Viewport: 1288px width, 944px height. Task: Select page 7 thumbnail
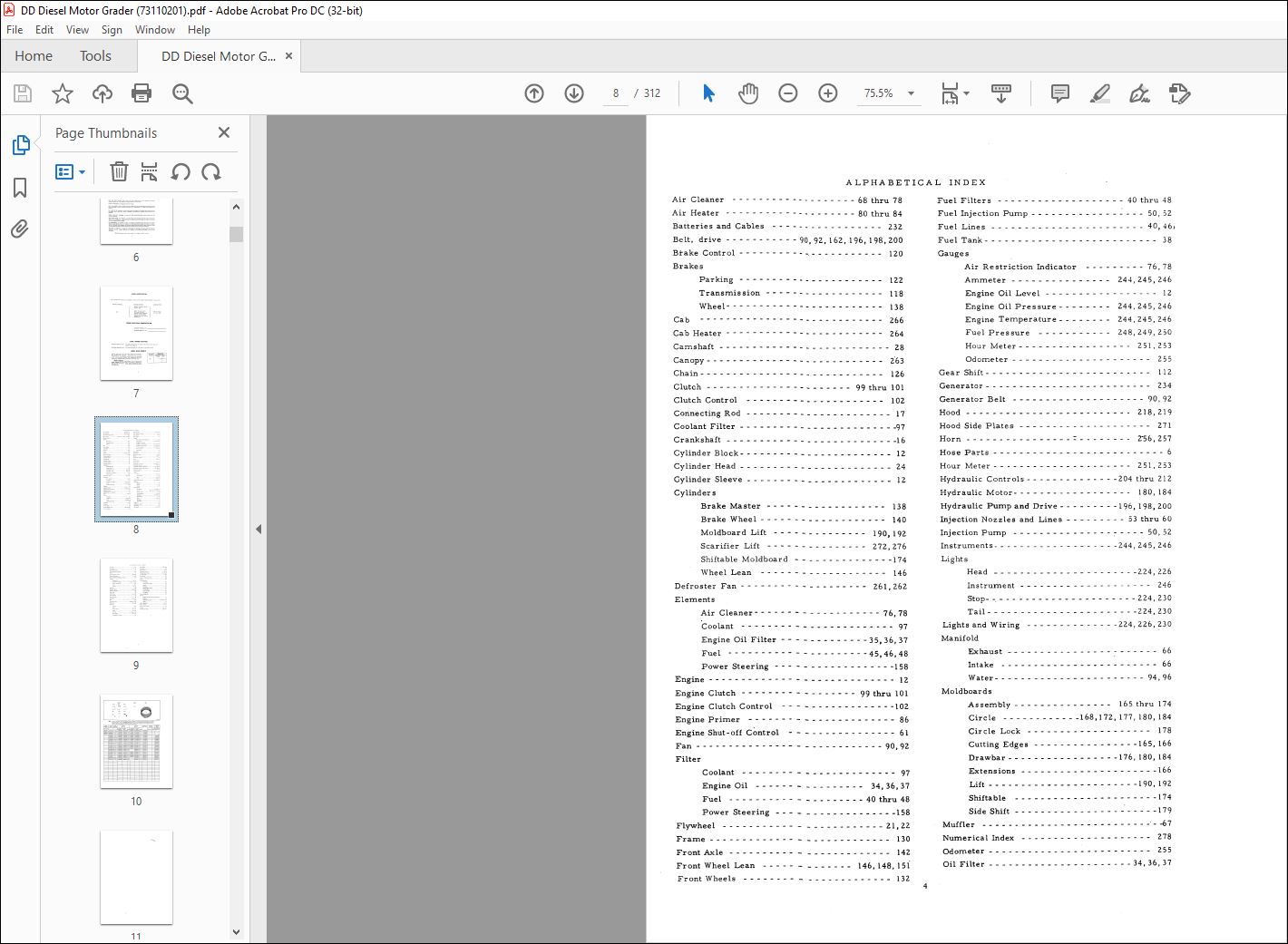[136, 334]
